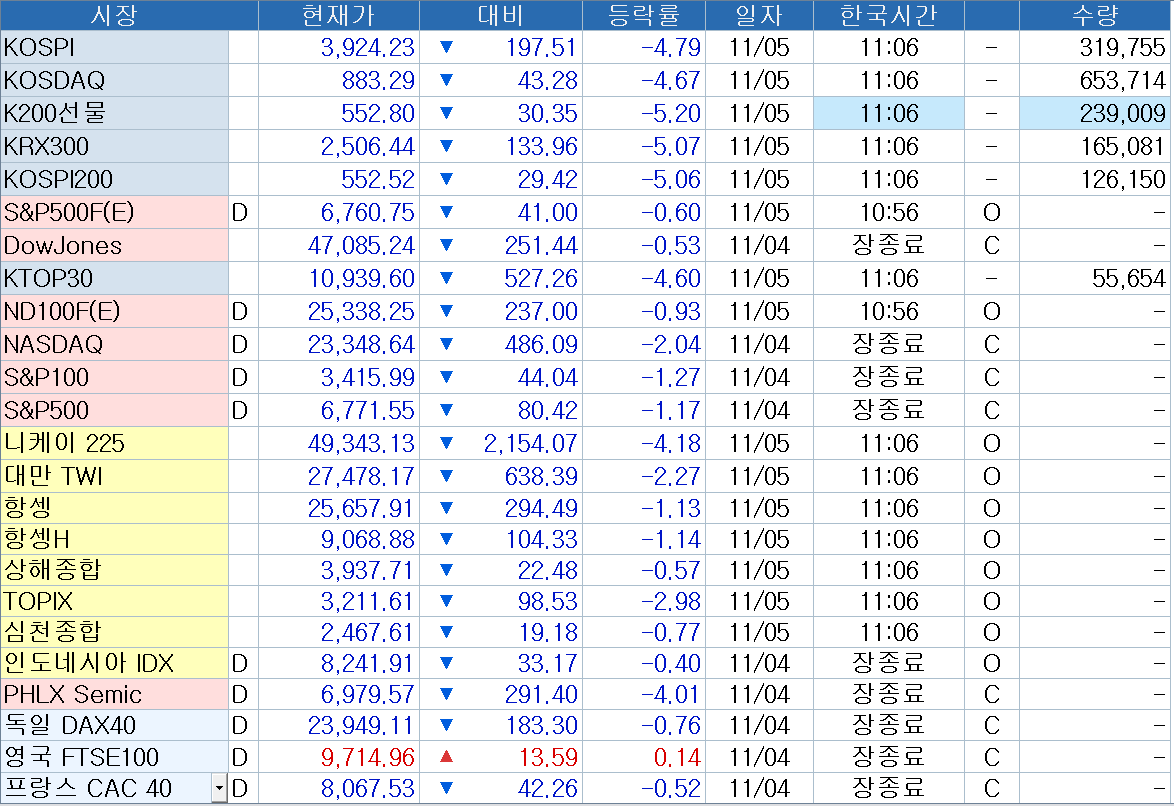This screenshot has width=1174, height=806.
Task: Sort by the 시장 column header
Action: click(114, 15)
